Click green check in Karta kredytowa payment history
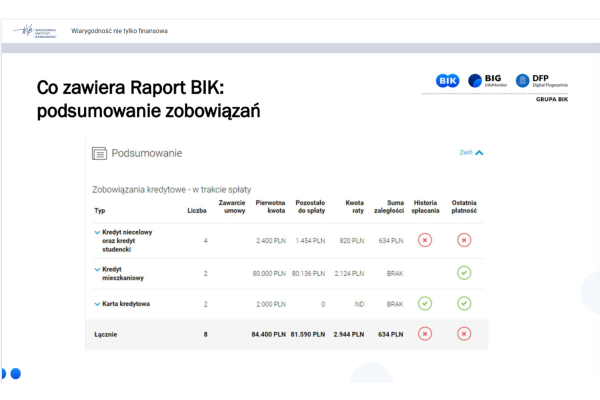This screenshot has height=400, width=600. click(x=425, y=304)
